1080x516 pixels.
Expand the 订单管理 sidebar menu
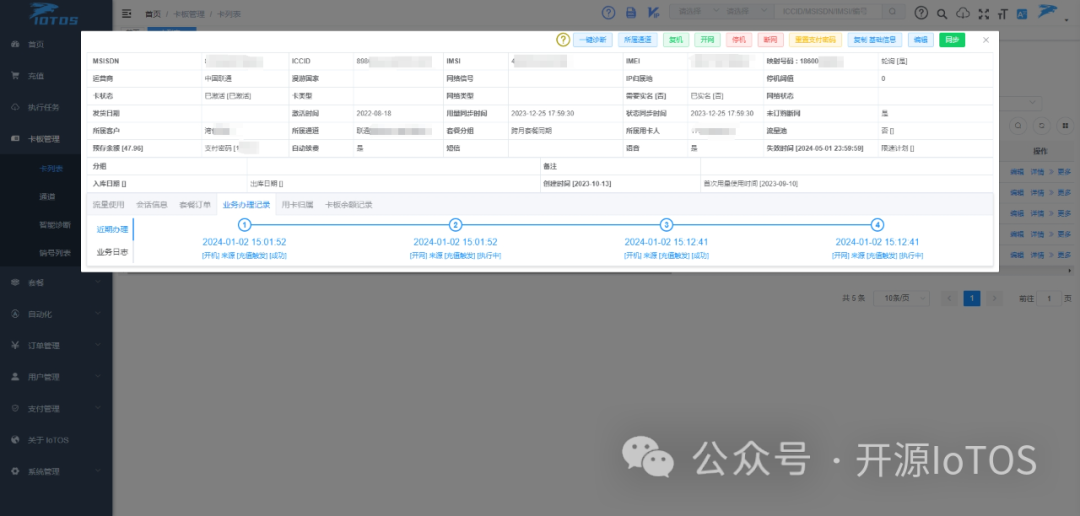tap(56, 345)
